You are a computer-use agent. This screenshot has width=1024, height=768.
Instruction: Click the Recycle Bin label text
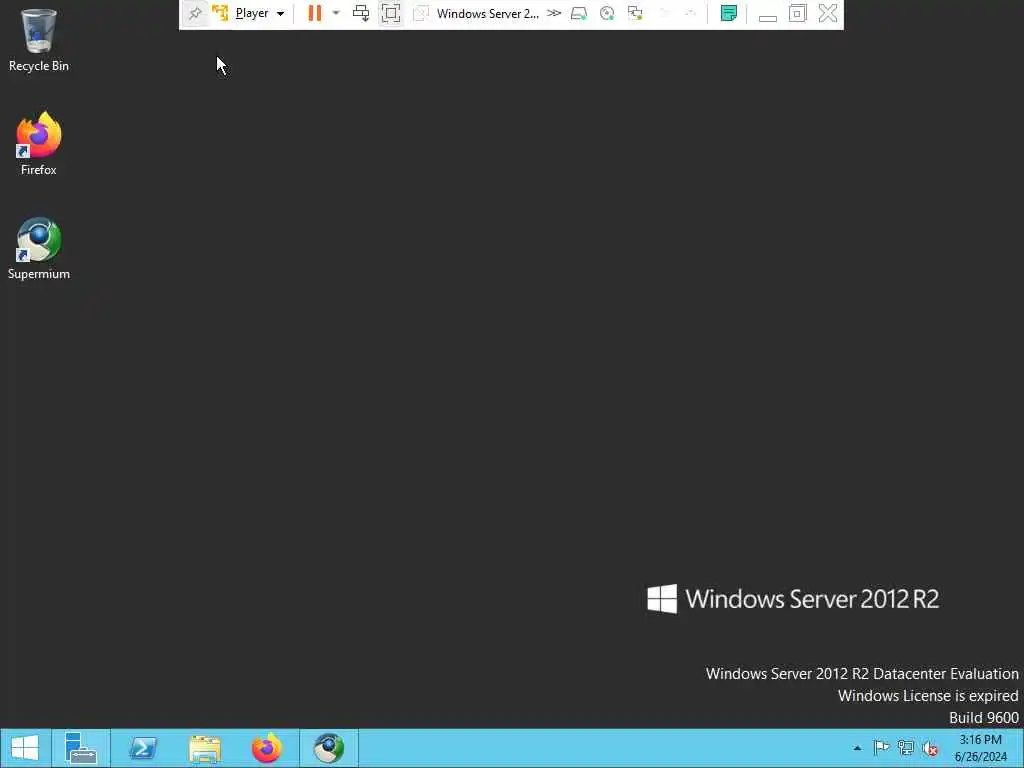tap(39, 66)
